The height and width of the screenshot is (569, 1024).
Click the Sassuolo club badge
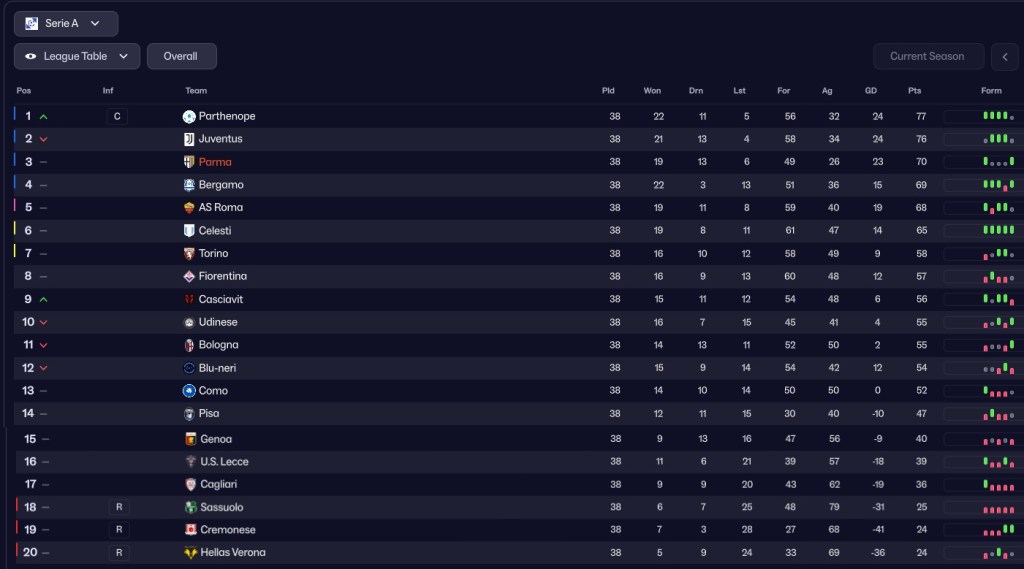click(191, 508)
